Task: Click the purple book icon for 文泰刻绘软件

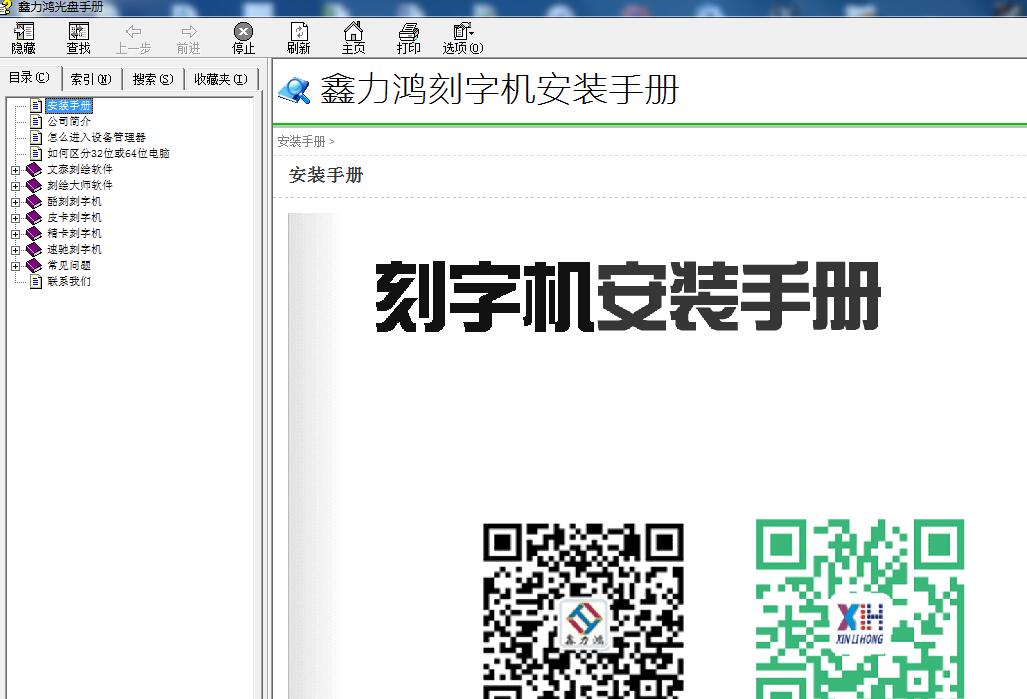Action: click(35, 169)
